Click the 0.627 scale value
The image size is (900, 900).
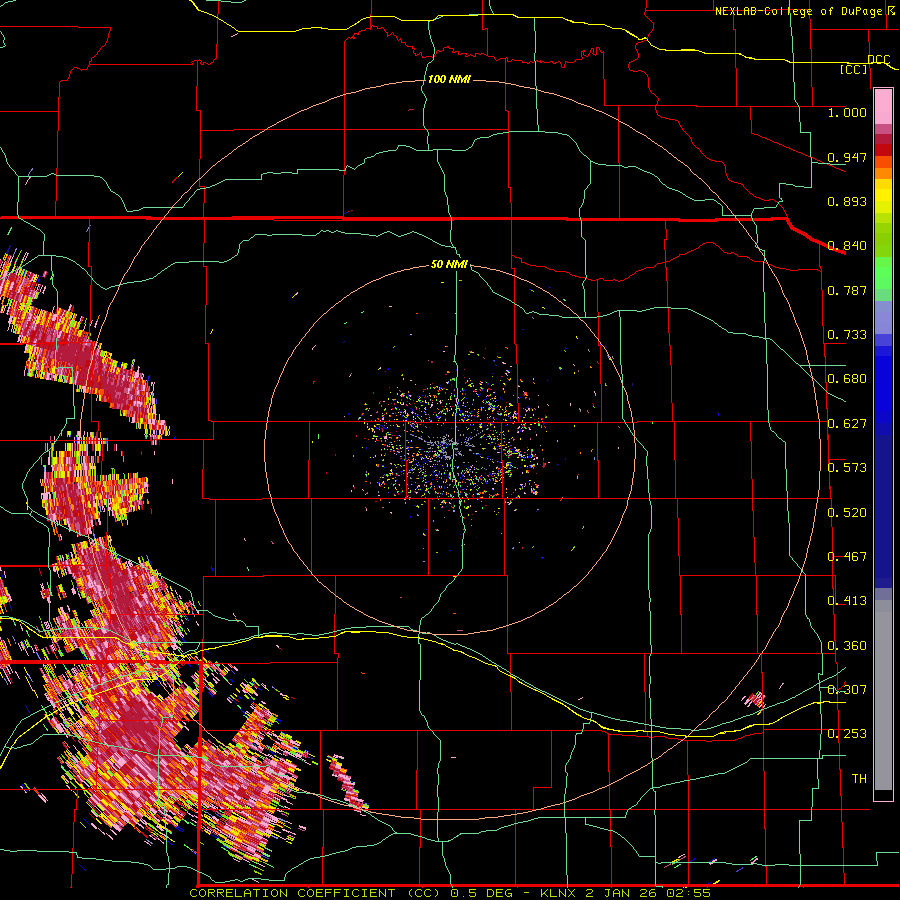[x=847, y=424]
